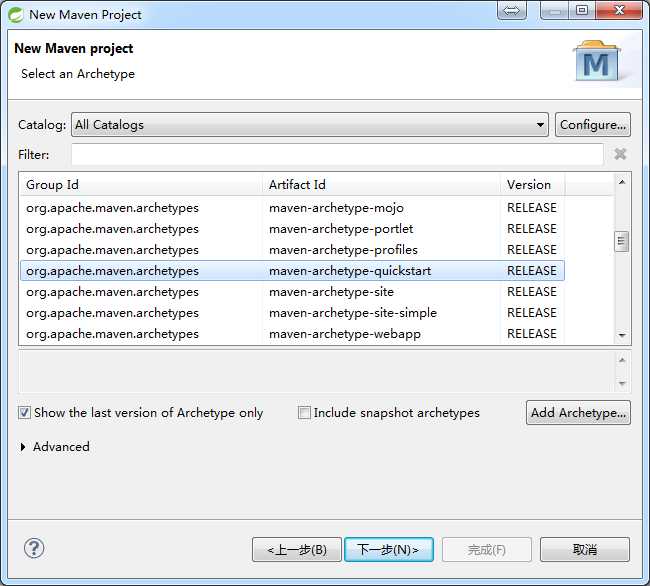Select the maven-archetype-profiles row
The height and width of the screenshot is (586, 650).
292,250
